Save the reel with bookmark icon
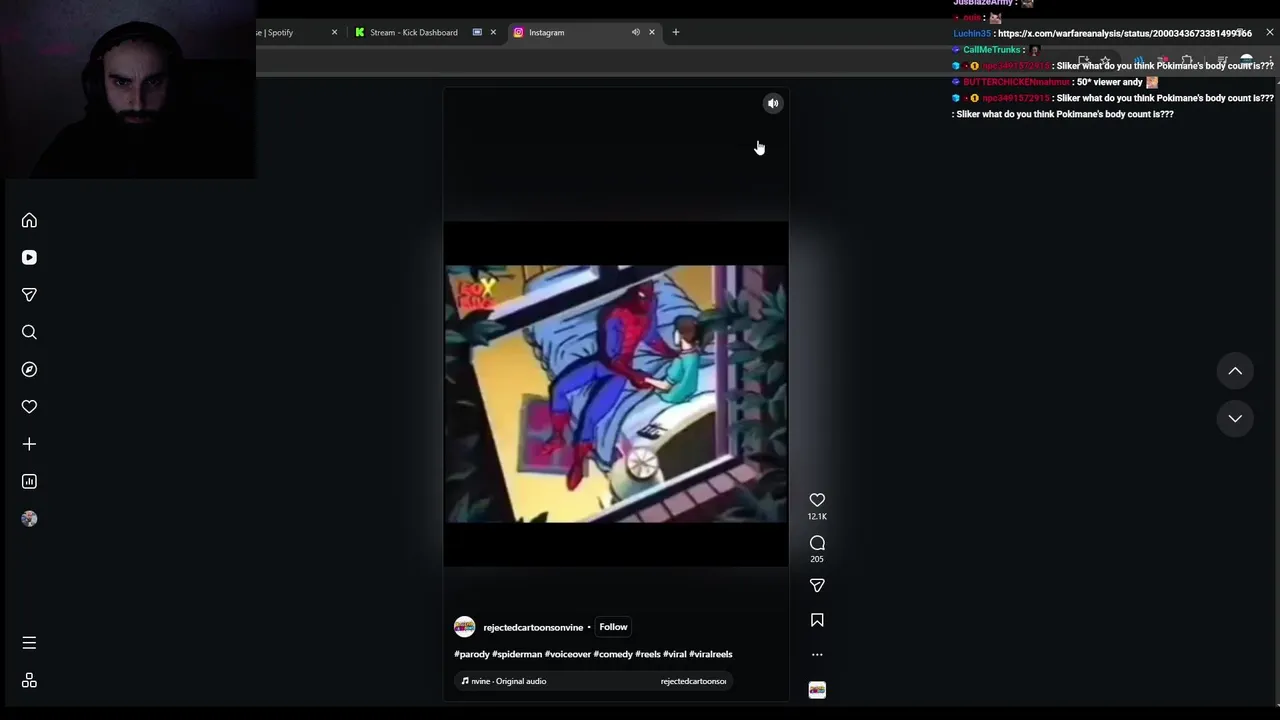This screenshot has width=1280, height=720. click(817, 620)
